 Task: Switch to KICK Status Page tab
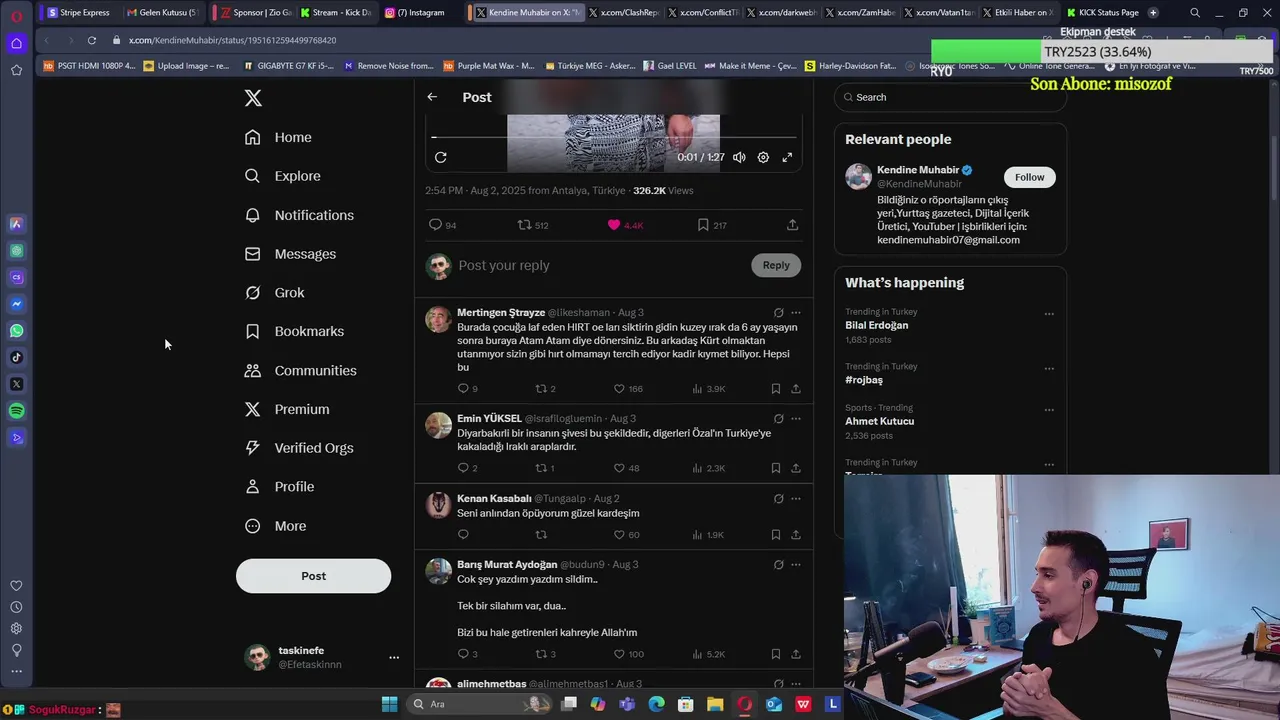click(x=1101, y=12)
